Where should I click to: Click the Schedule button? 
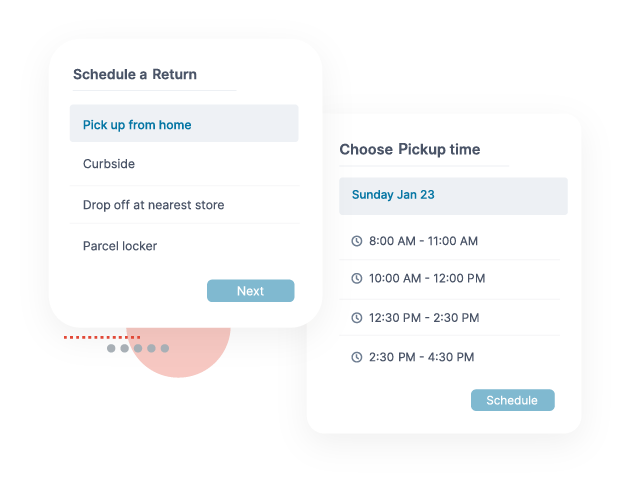pyautogui.click(x=513, y=400)
